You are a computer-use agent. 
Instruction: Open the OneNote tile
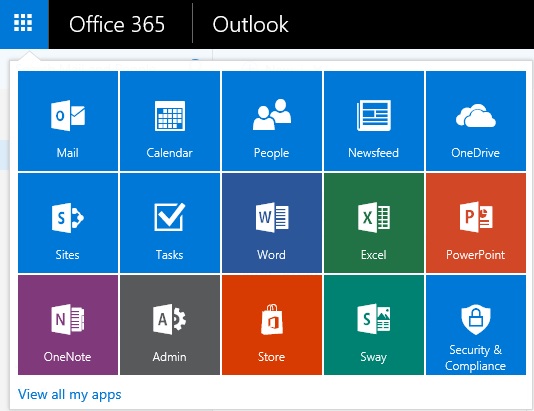68,325
